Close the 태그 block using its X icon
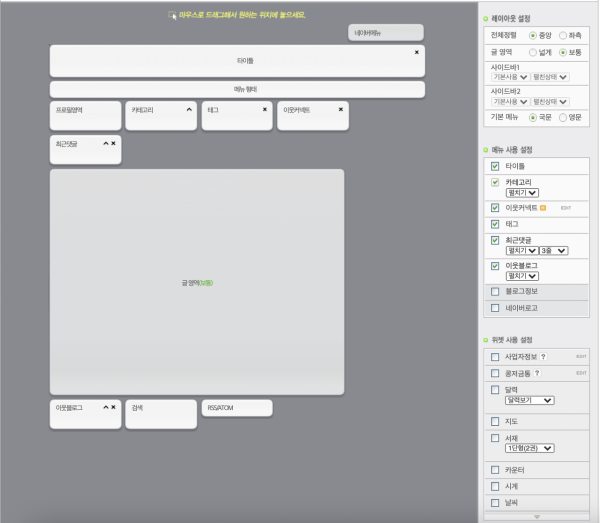 [x=265, y=109]
